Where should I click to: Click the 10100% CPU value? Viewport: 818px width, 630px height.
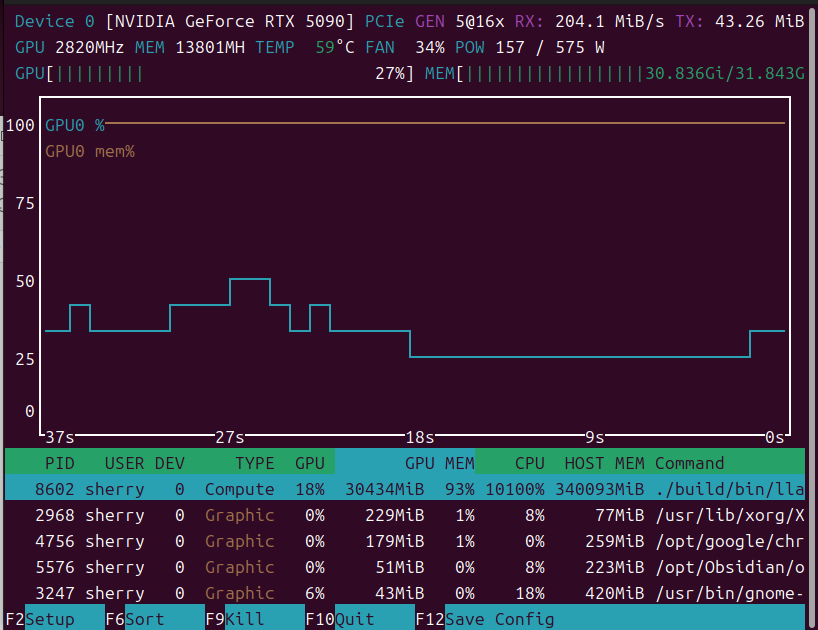(x=515, y=489)
